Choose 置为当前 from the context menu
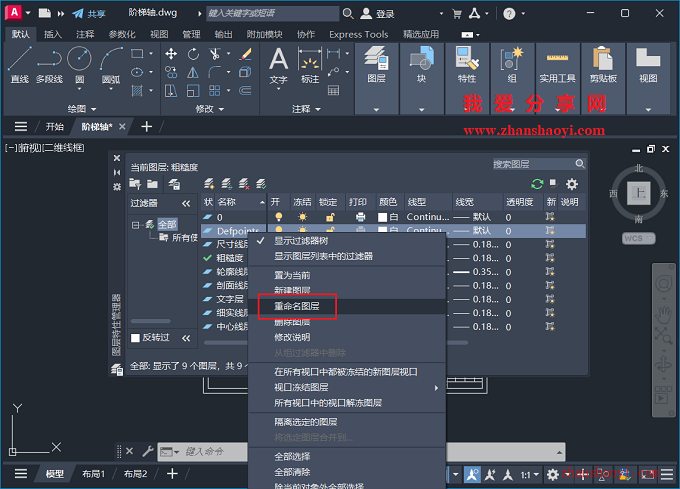The width and height of the screenshot is (680, 489). (292, 275)
